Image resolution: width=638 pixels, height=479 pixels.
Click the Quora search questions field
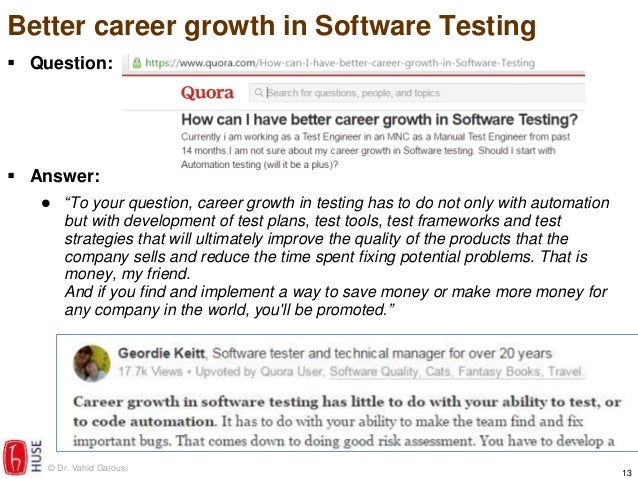[x=417, y=93]
